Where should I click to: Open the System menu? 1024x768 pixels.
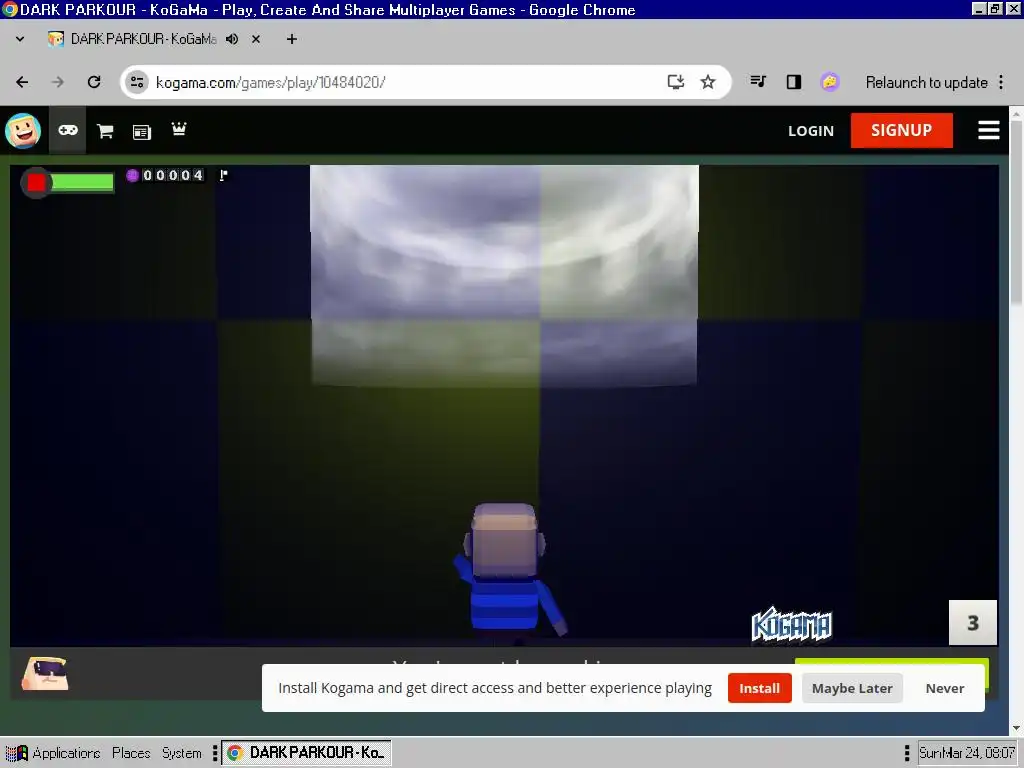click(x=182, y=753)
